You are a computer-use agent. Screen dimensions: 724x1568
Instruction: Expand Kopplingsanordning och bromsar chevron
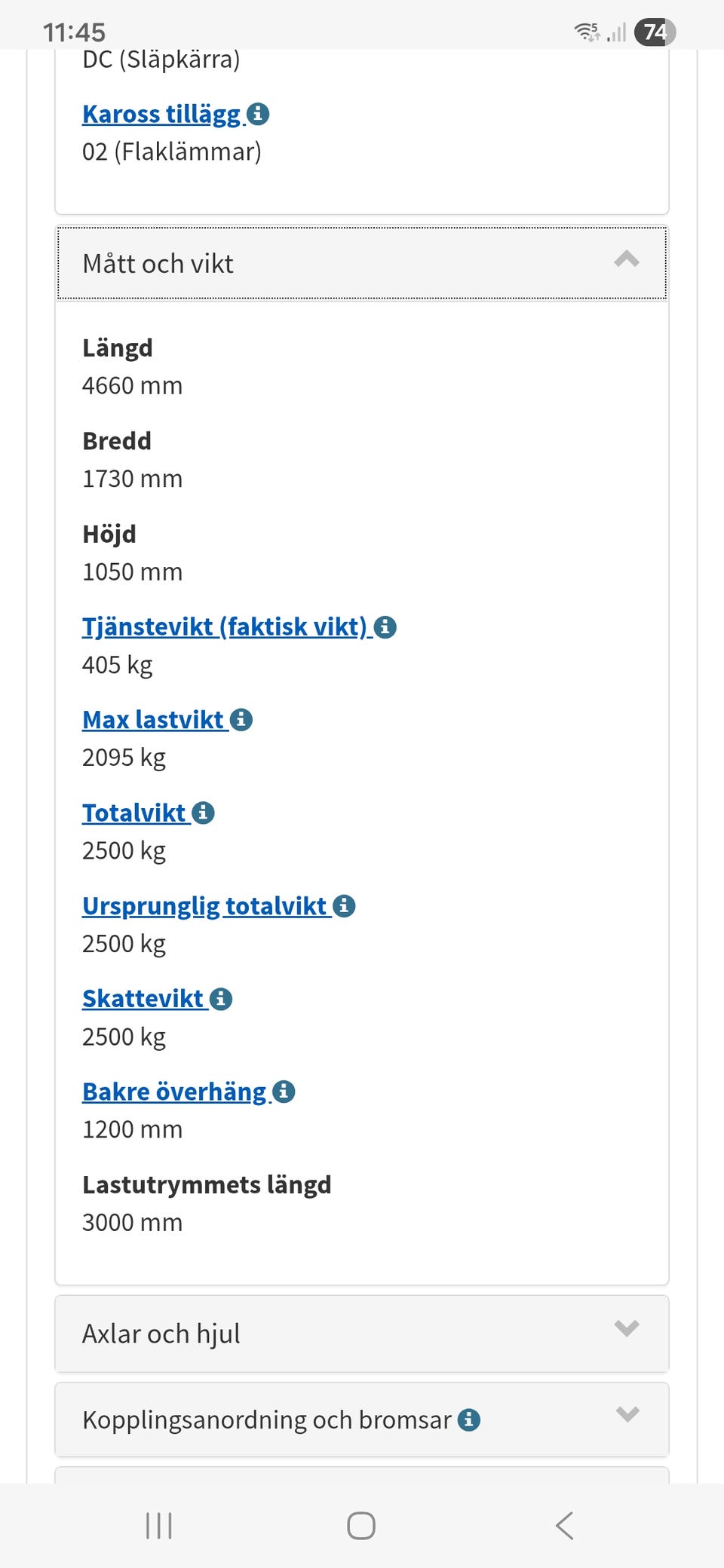626,1414
